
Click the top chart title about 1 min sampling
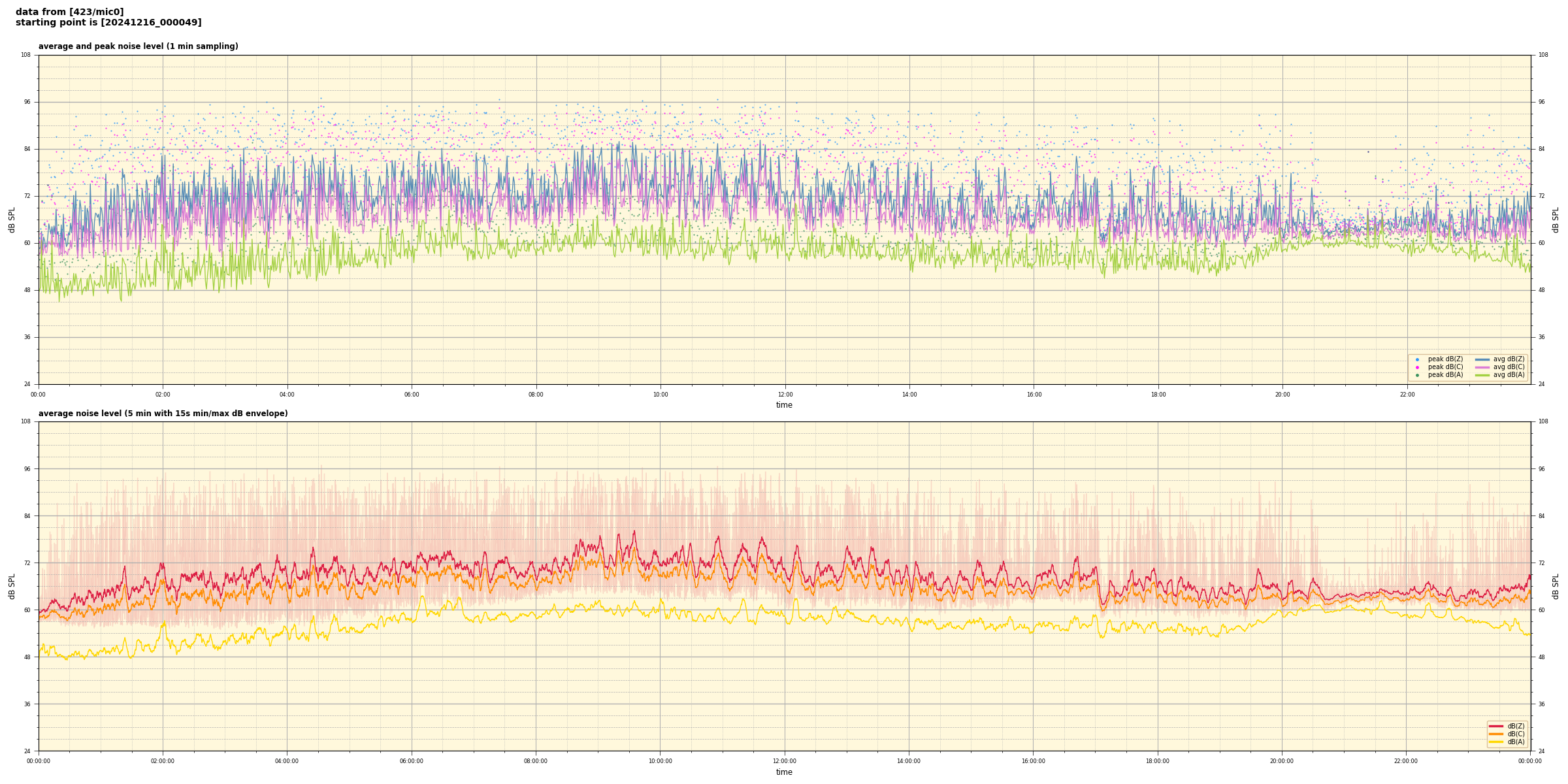(138, 46)
